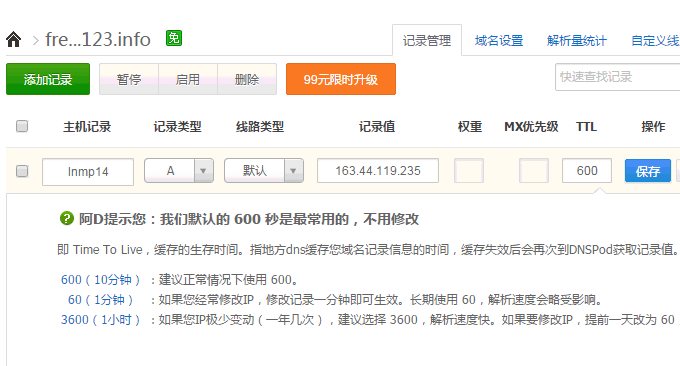
Task: Click the 删除 button
Action: [247, 79]
